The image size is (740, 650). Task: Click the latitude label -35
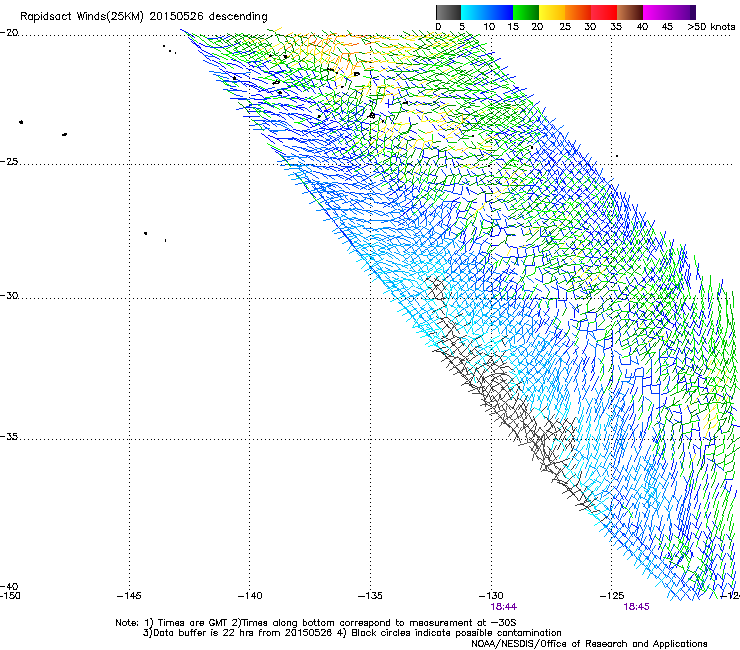pyautogui.click(x=9, y=437)
